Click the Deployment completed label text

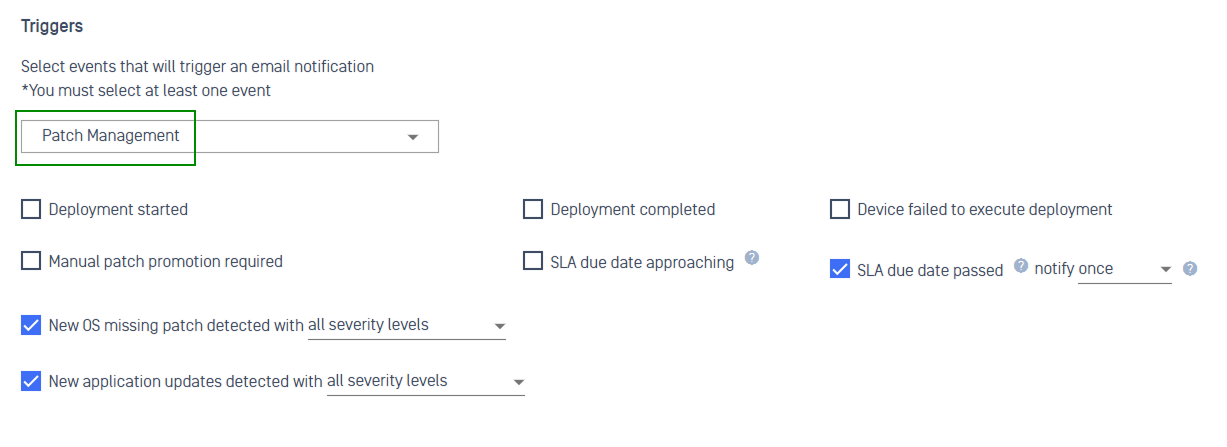(x=633, y=210)
